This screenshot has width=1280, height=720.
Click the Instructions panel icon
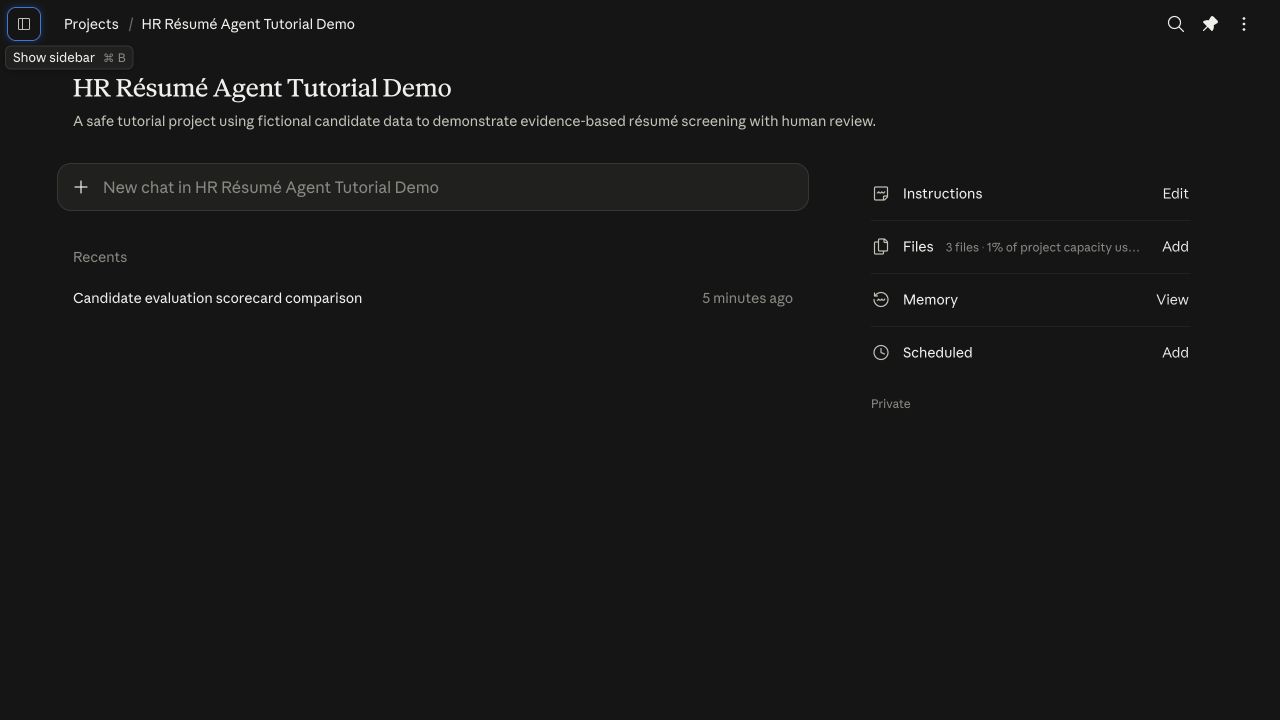pyautogui.click(x=881, y=194)
